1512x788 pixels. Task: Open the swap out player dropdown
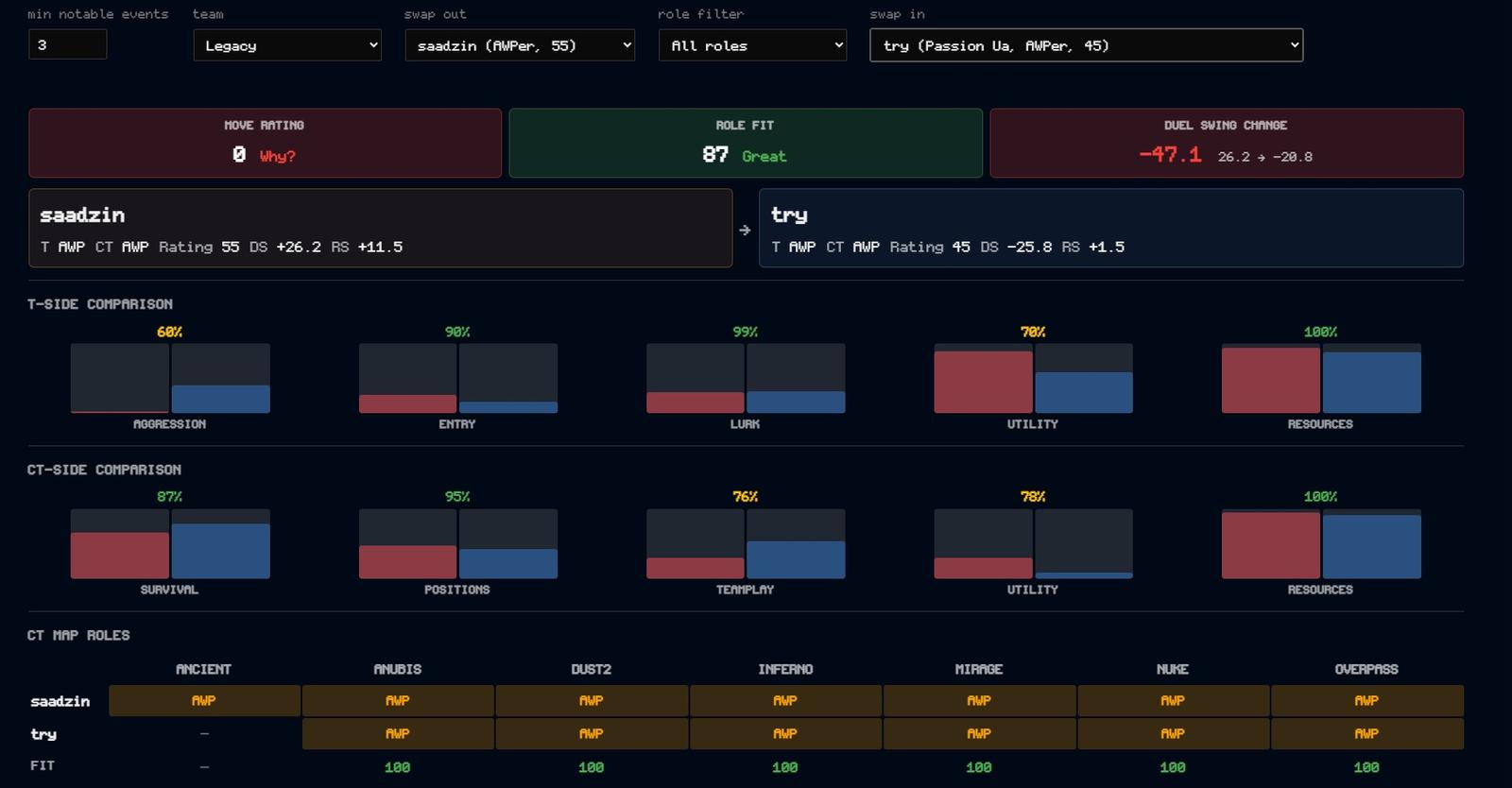point(520,45)
